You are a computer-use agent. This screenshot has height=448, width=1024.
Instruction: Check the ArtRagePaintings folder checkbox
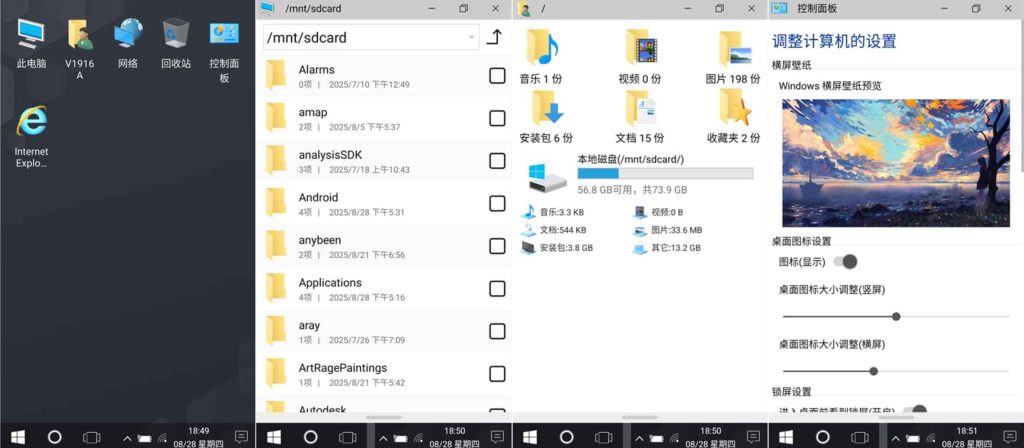497,374
